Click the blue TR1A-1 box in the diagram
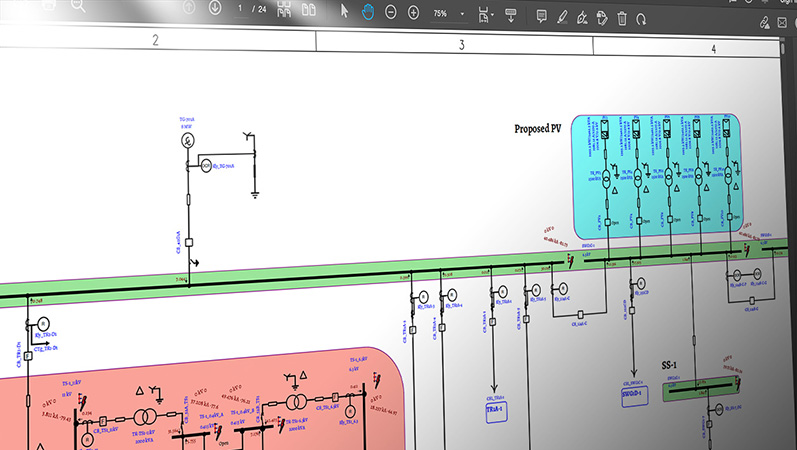The width and height of the screenshot is (797, 450). tap(496, 411)
